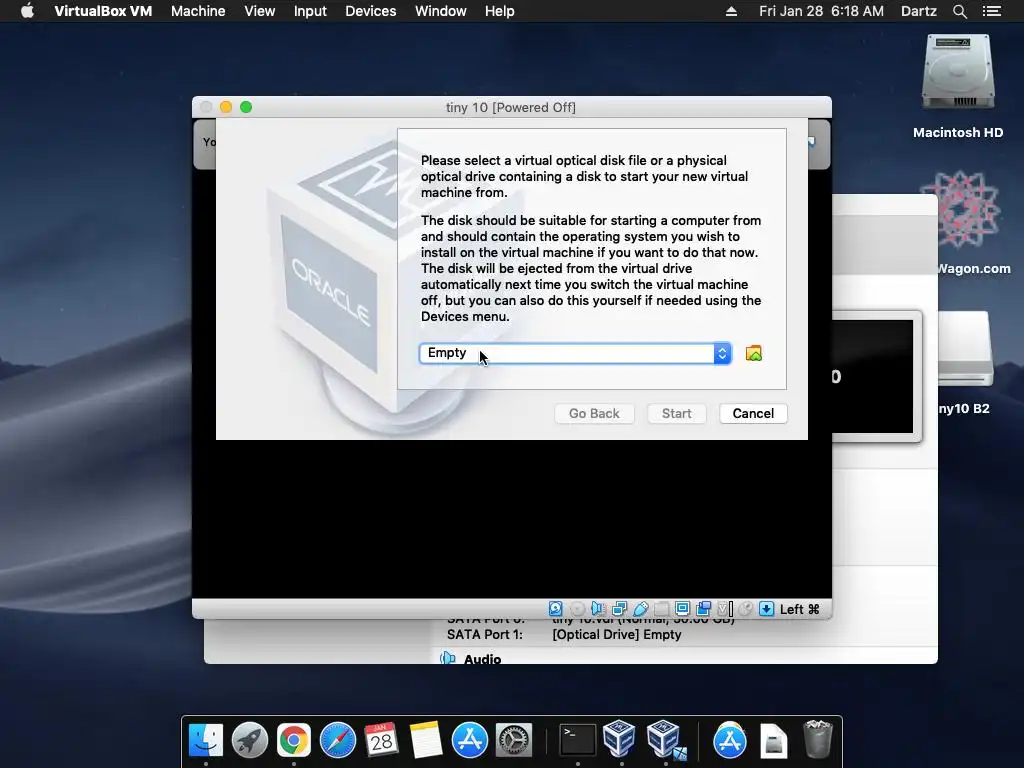Open the Devices menu
Image resolution: width=1024 pixels, height=768 pixels.
pyautogui.click(x=370, y=11)
